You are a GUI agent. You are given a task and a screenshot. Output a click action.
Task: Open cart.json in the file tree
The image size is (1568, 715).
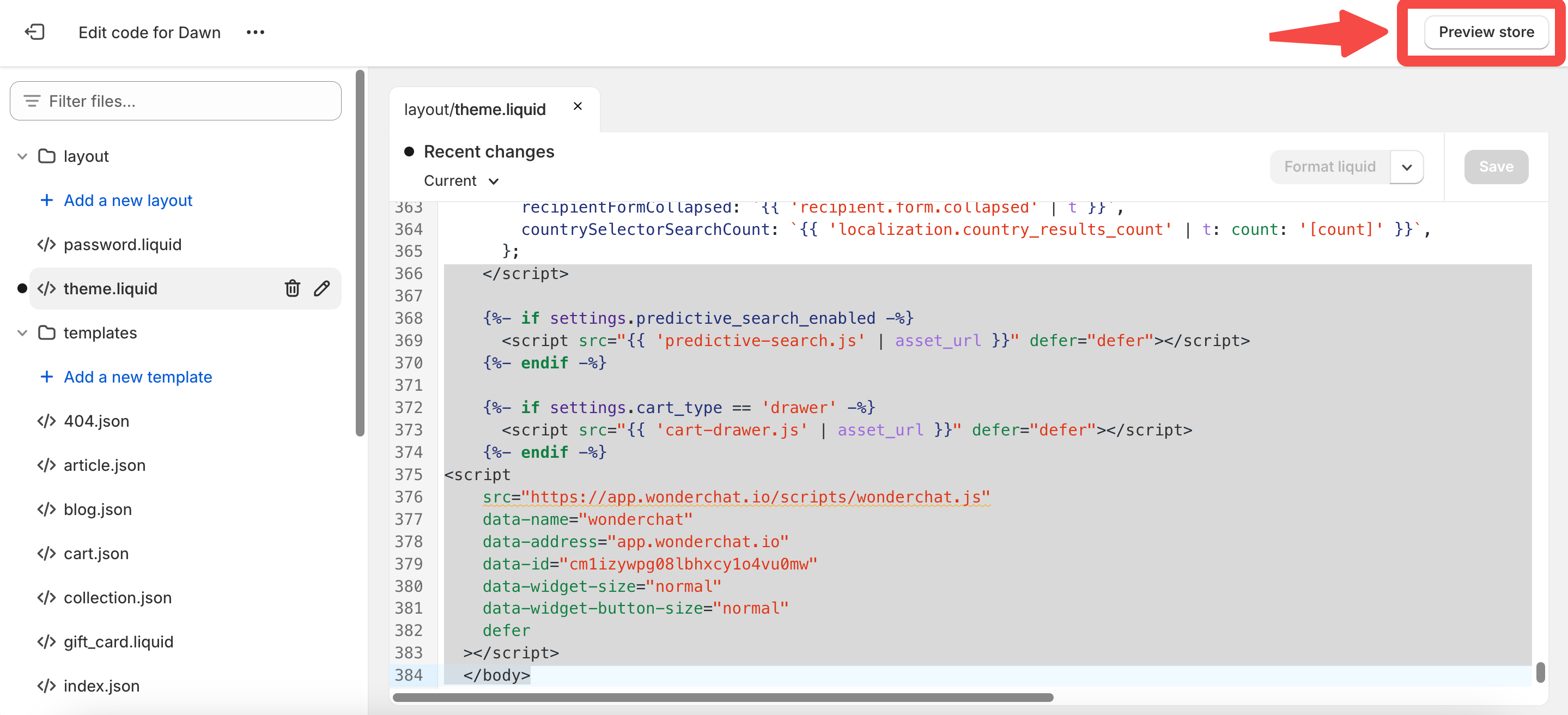[96, 553]
